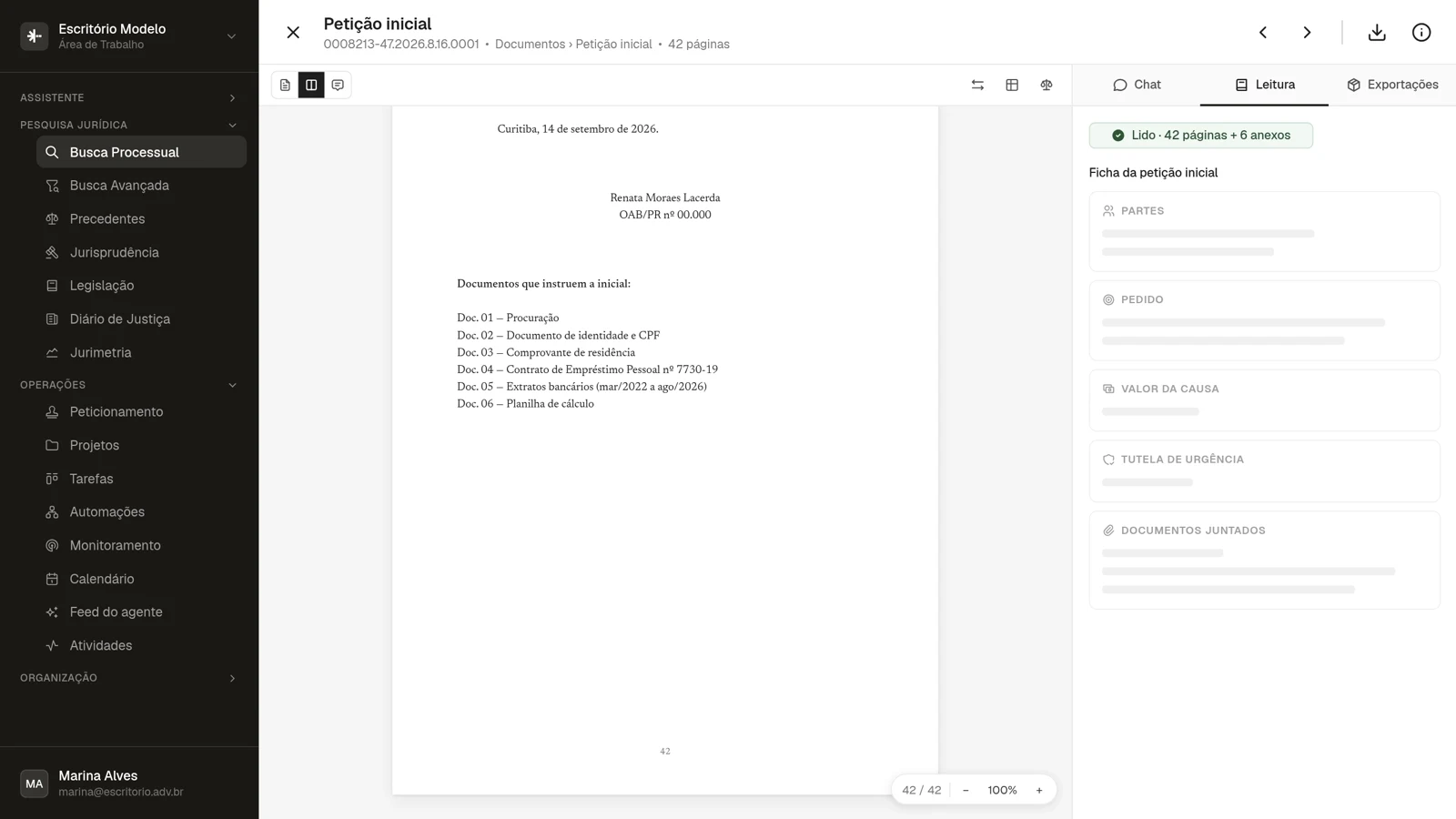
Task: Expand the Assistente section
Action: pos(129,97)
